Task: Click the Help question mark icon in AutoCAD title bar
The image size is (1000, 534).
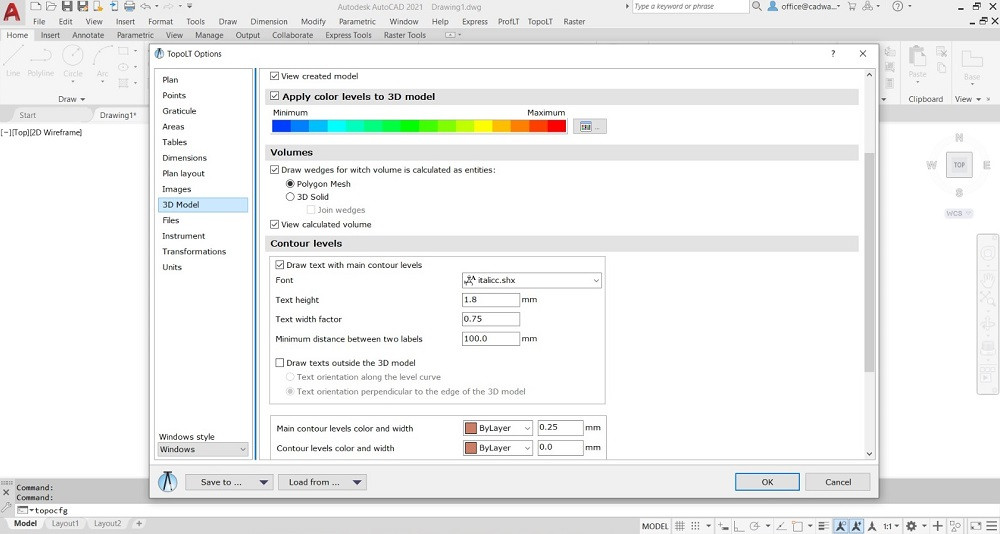Action: (897, 6)
